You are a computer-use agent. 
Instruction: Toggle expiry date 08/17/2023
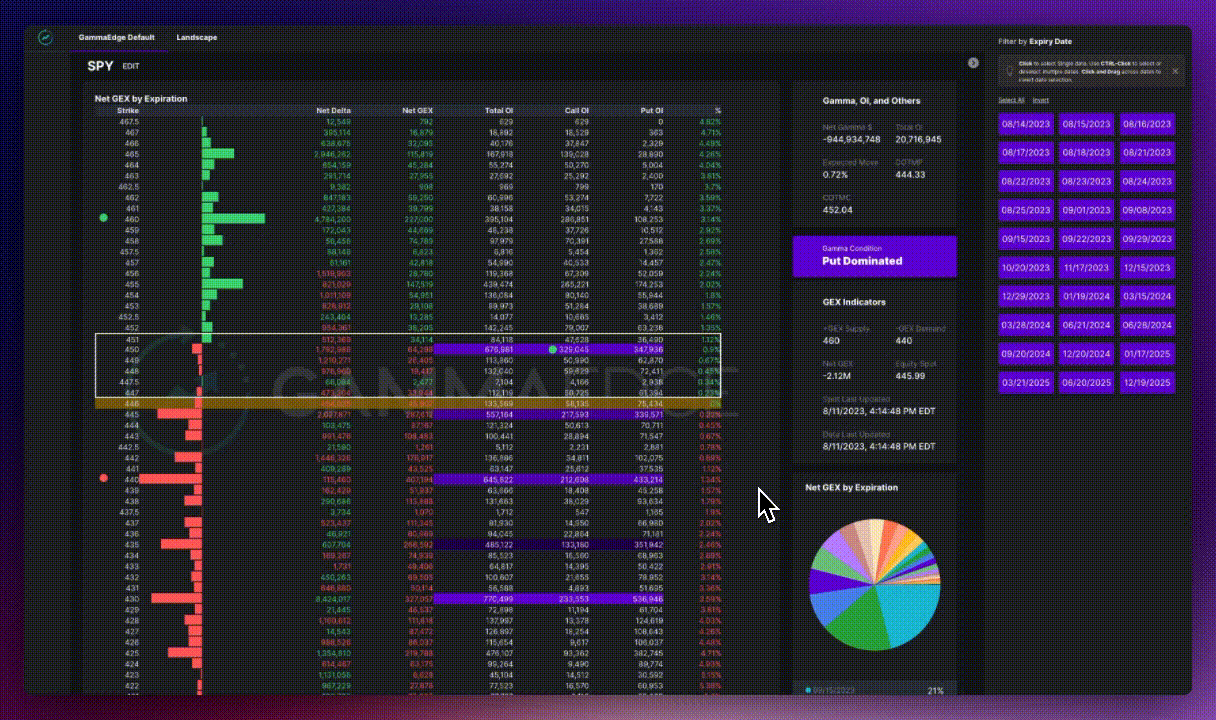pos(1025,153)
